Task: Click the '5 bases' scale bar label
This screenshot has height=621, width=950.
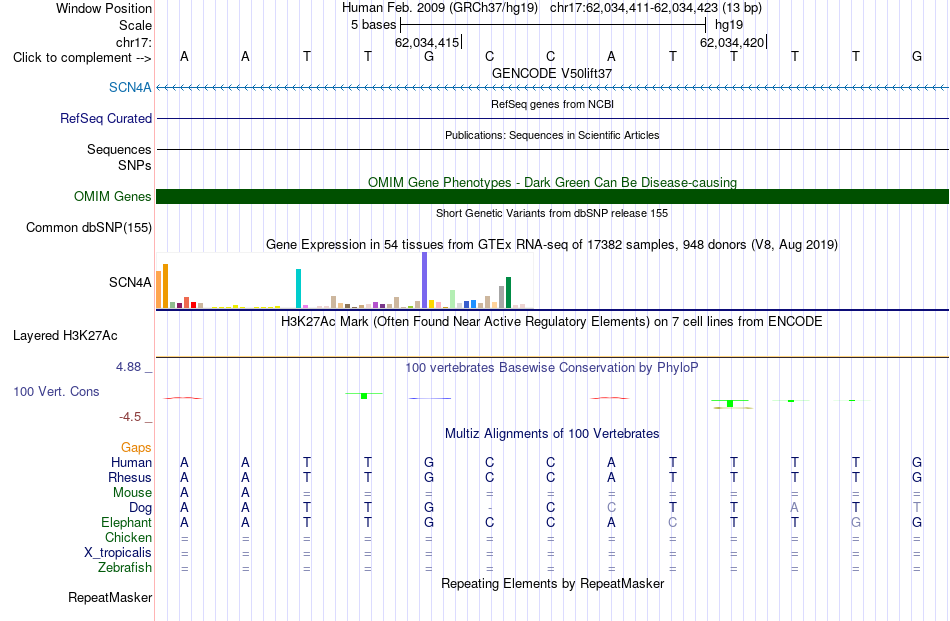Action: coord(373,25)
